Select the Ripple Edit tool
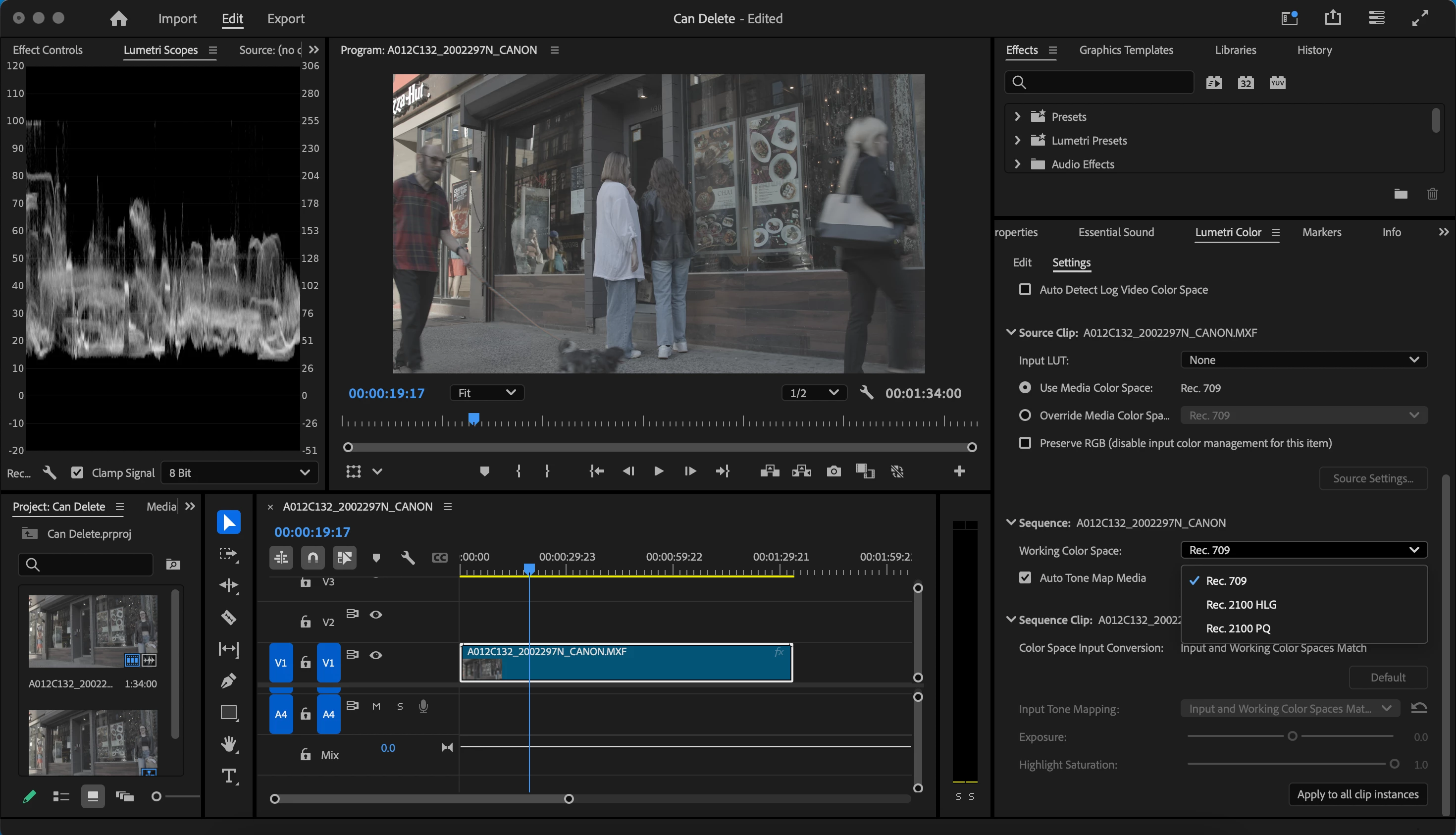This screenshot has height=835, width=1456. [228, 585]
